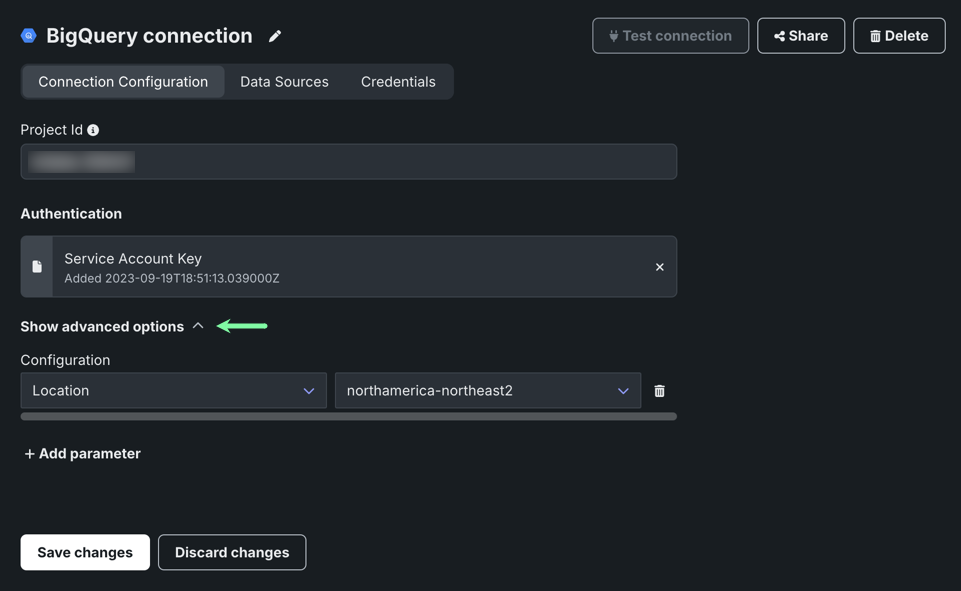Remove the Service Account Key with X
The width and height of the screenshot is (961, 591).
pos(659,267)
